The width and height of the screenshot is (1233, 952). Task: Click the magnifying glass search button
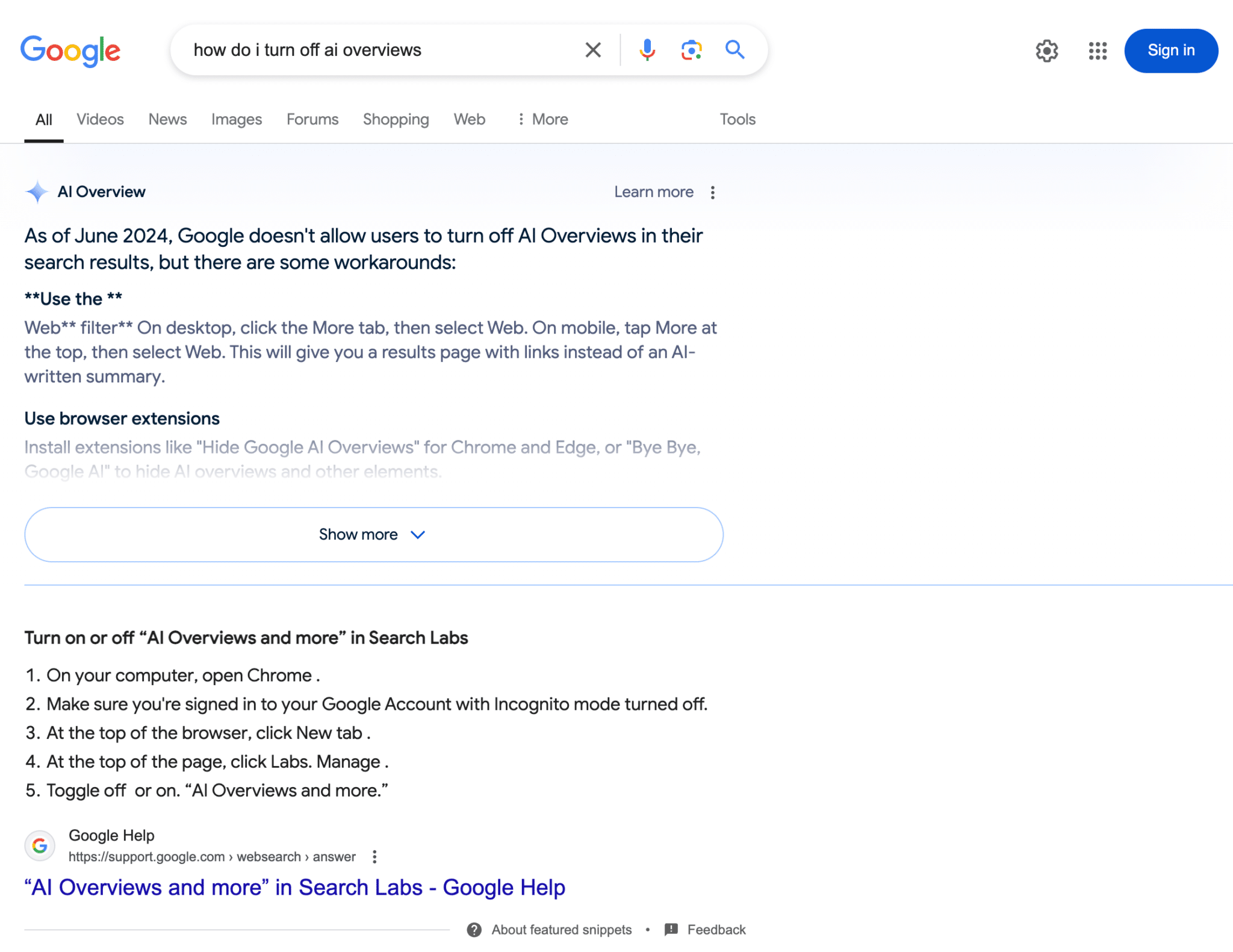coord(735,49)
